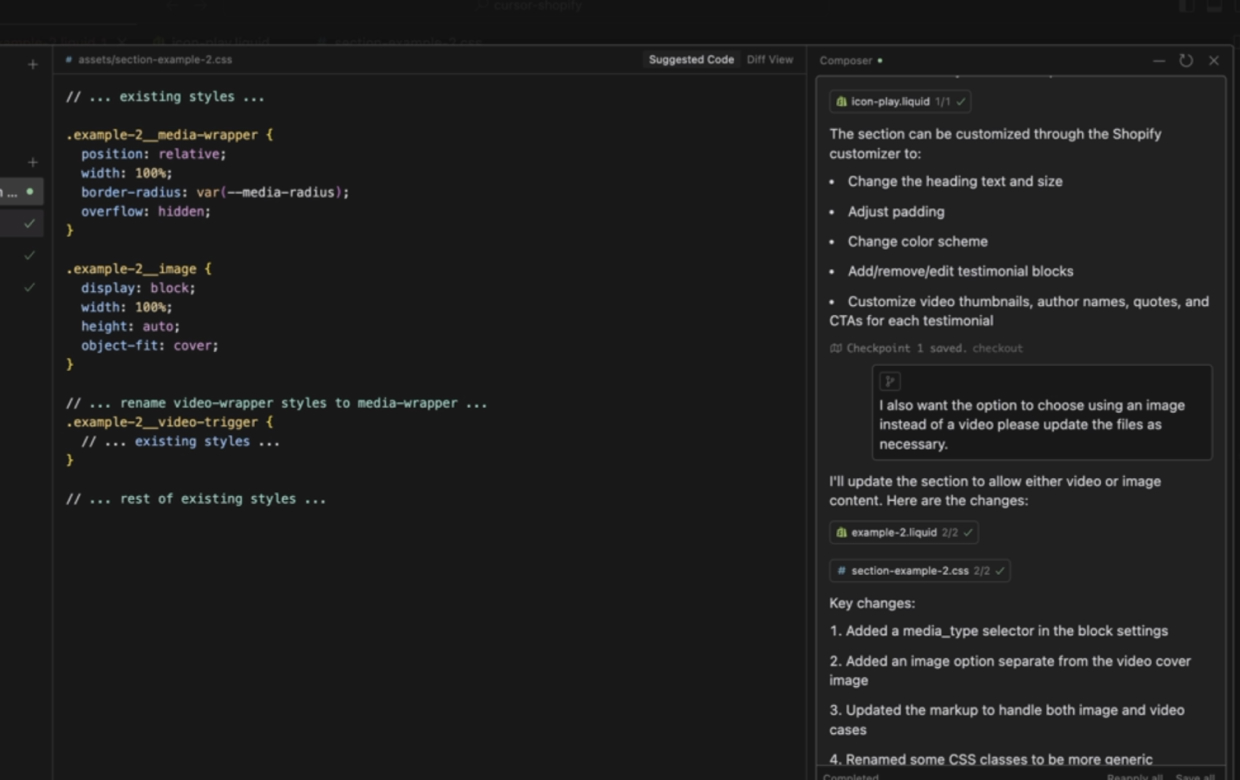This screenshot has height=780, width=1240.
Task: Click the section-example-2.css chip in Composer
Action: point(912,570)
